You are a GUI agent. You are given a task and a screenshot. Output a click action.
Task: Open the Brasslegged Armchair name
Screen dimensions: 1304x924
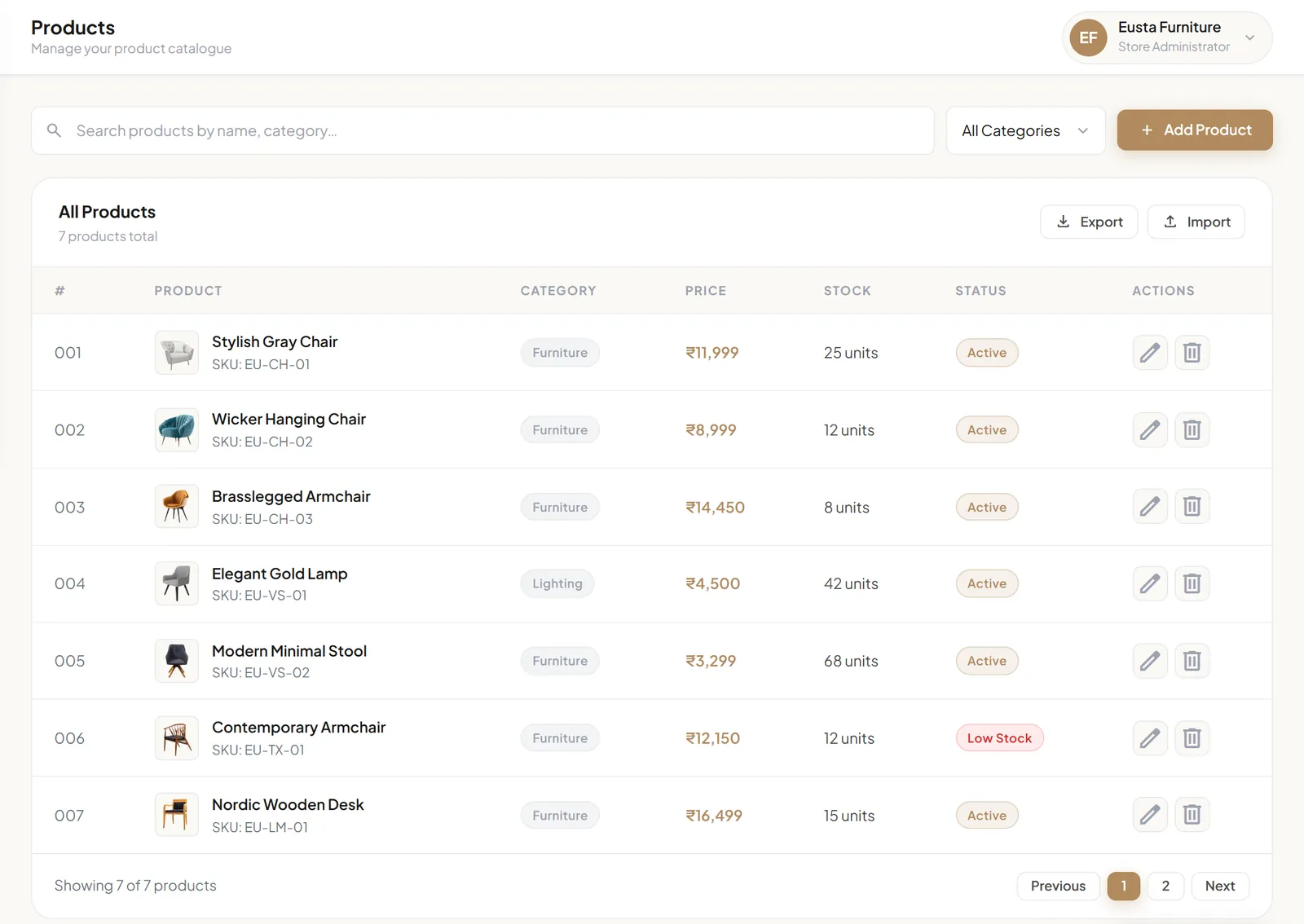click(x=291, y=496)
